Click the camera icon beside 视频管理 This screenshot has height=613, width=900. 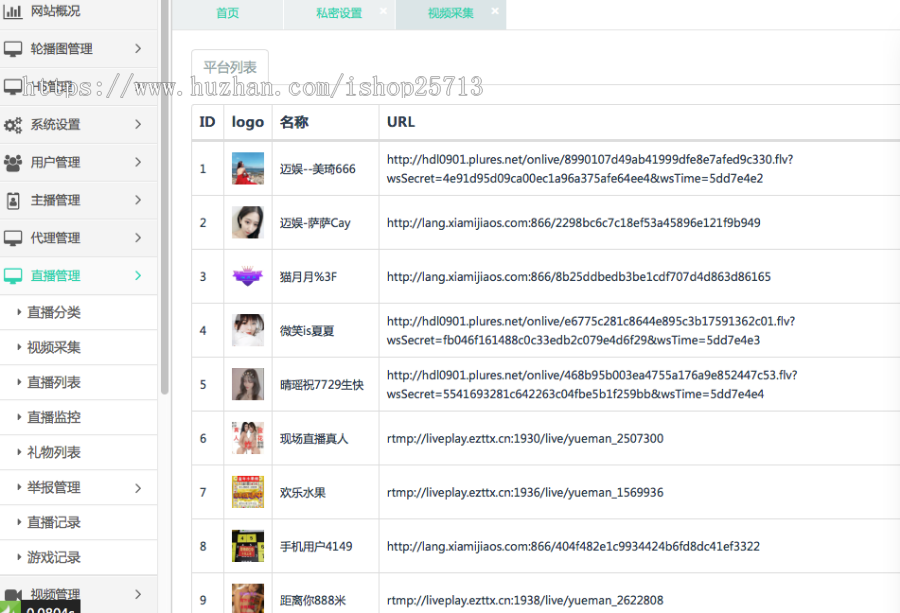(x=13, y=595)
